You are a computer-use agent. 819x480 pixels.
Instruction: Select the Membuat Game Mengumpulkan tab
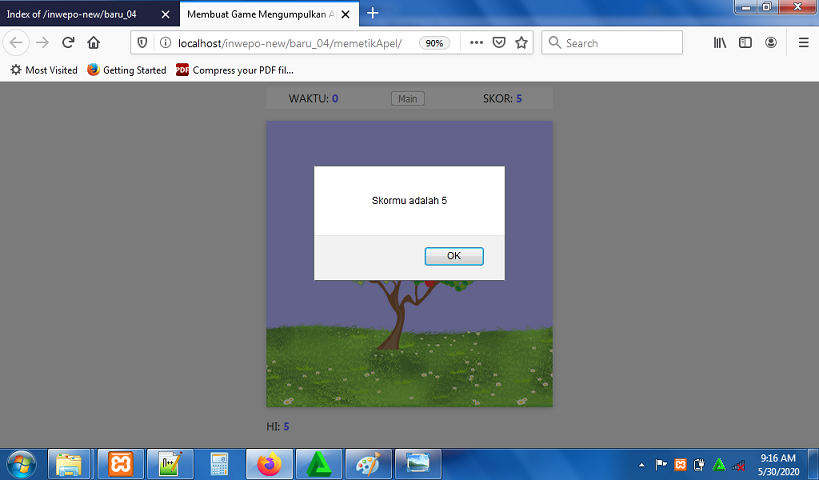261,15
